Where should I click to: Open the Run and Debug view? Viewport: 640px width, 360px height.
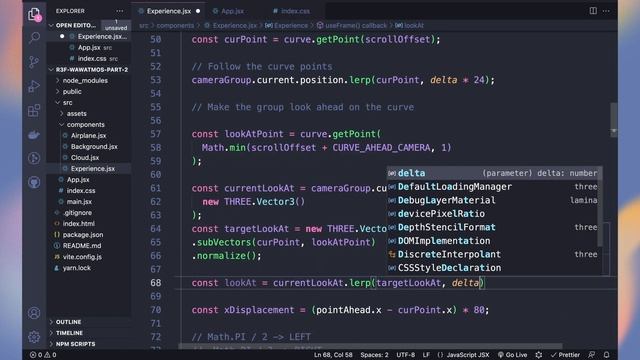click(34, 86)
